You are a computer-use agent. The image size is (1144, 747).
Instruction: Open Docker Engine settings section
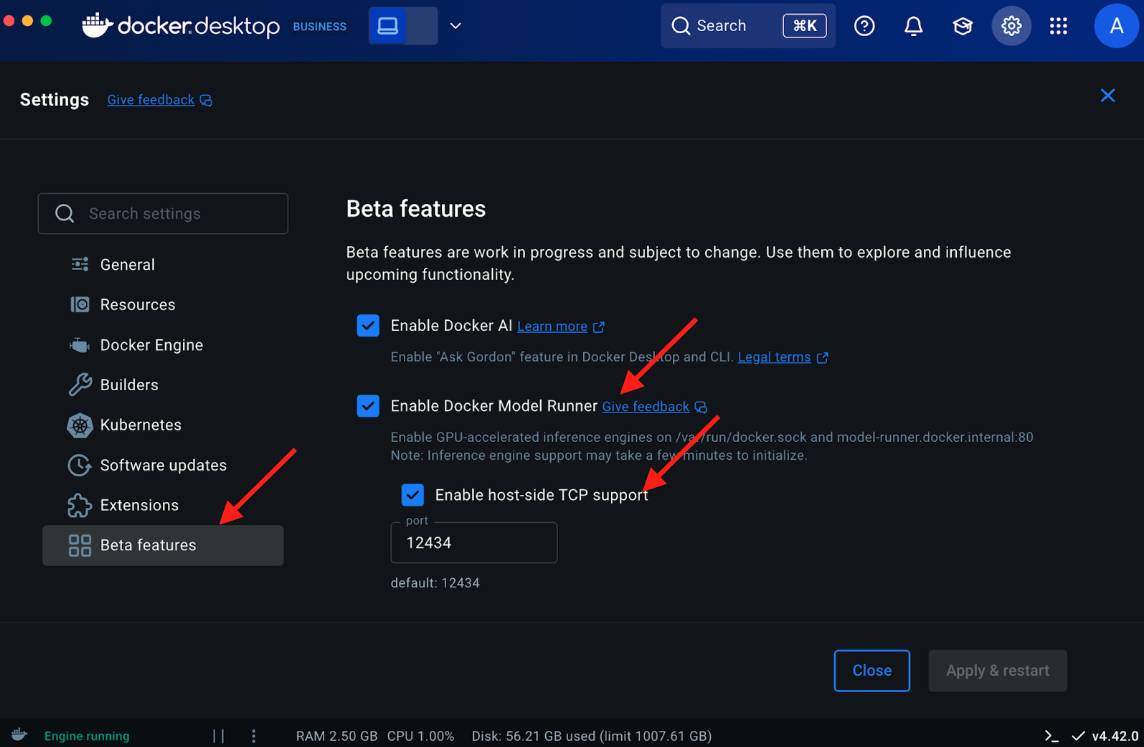[151, 345]
